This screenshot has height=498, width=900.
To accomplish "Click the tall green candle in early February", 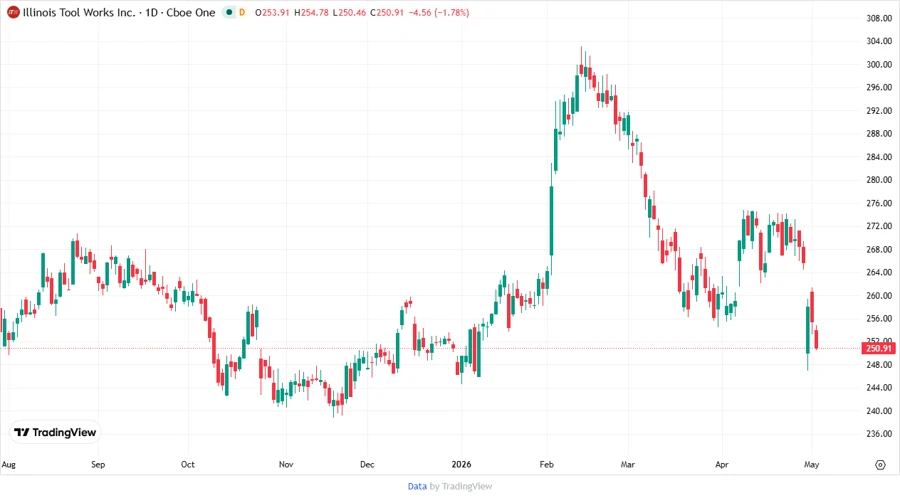I will [x=552, y=221].
